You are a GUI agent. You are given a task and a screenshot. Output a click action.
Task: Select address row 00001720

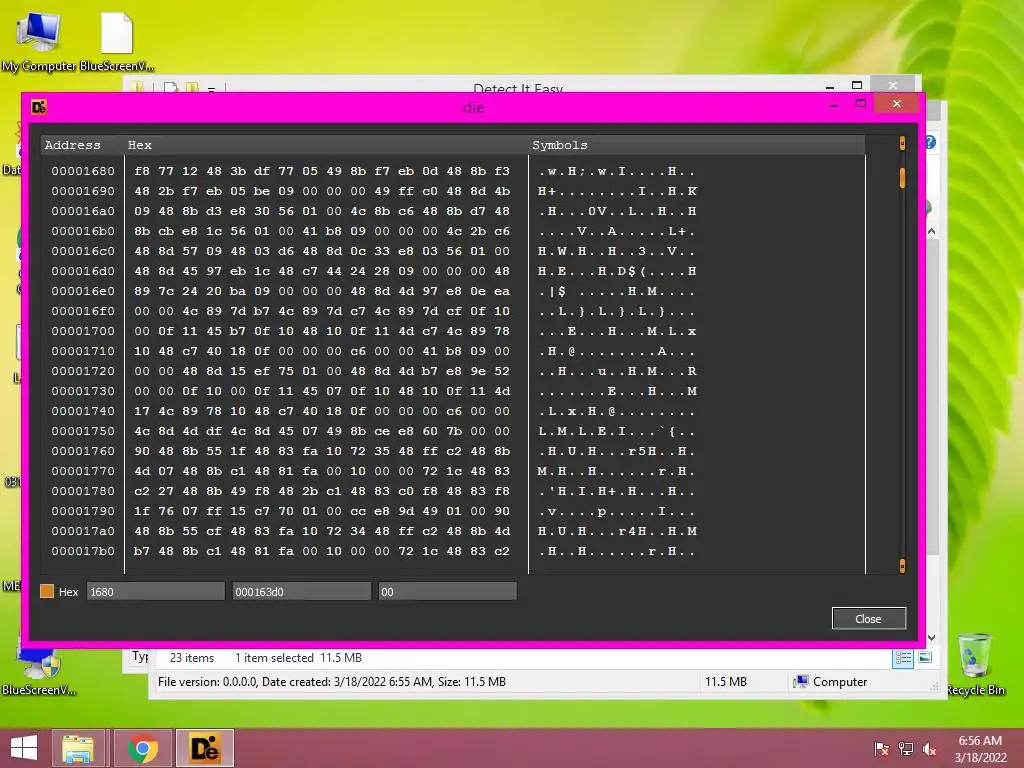tap(83, 371)
